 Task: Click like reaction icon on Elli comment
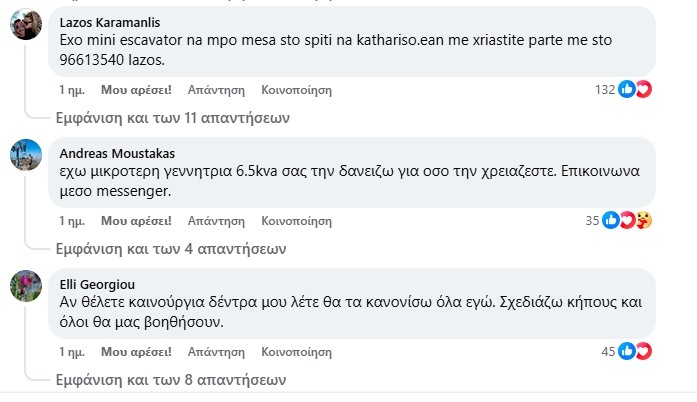point(627,351)
